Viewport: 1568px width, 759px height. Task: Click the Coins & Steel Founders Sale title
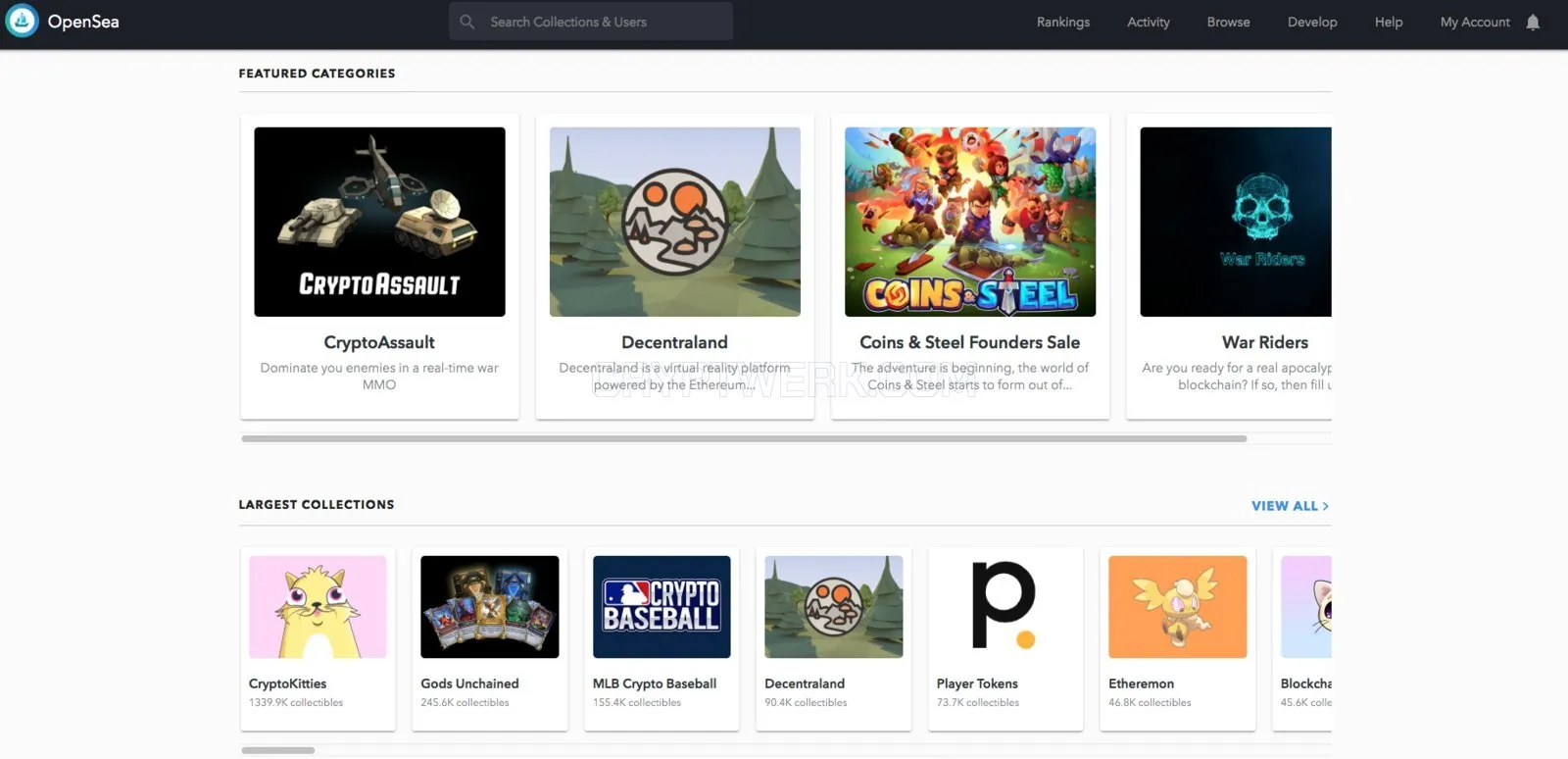[970, 342]
